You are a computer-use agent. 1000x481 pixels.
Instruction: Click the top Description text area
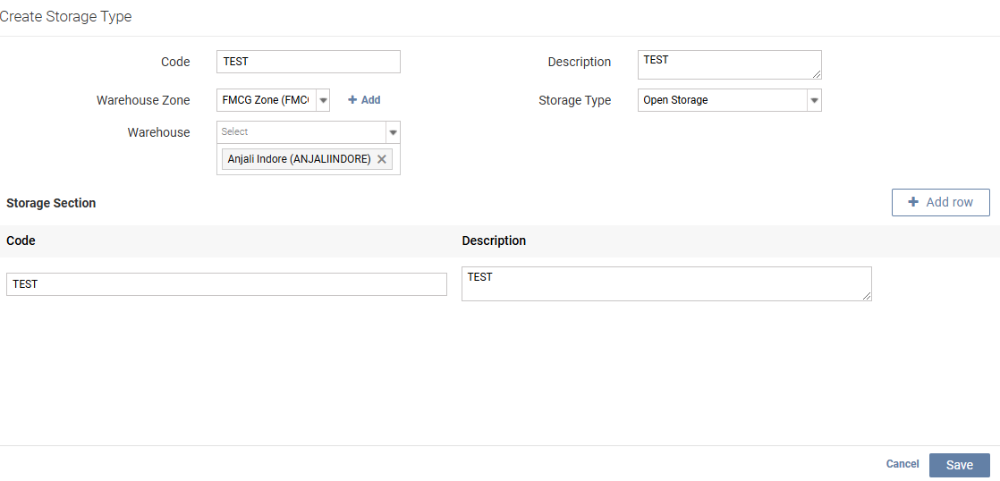[728, 64]
